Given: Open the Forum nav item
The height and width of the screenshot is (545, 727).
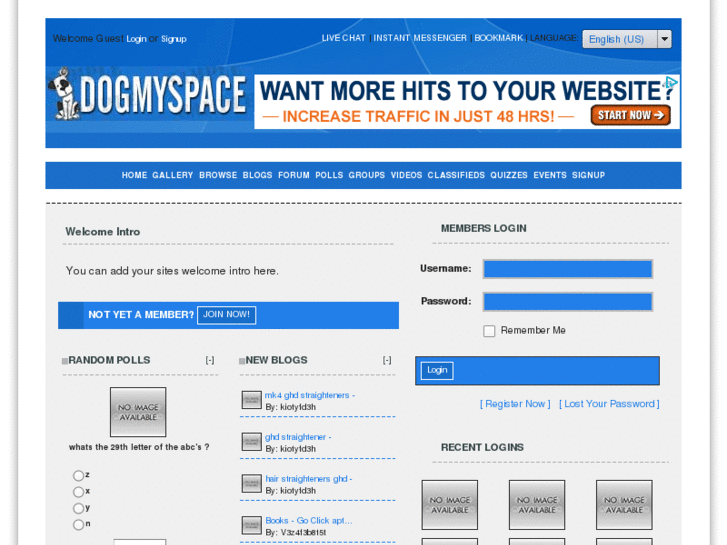Looking at the screenshot, I should [293, 175].
